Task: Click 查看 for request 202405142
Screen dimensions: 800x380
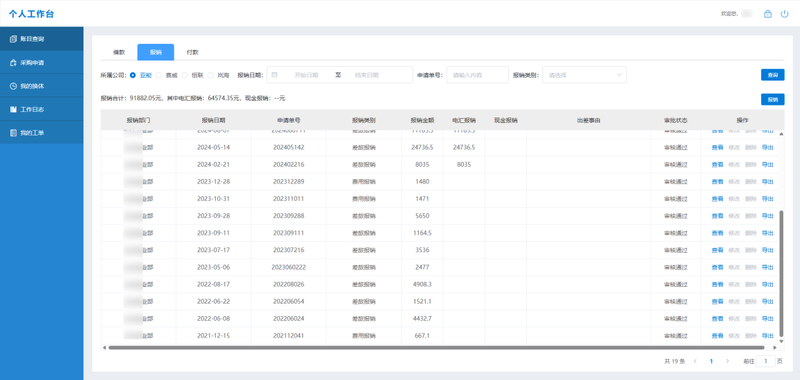Action: tap(717, 147)
